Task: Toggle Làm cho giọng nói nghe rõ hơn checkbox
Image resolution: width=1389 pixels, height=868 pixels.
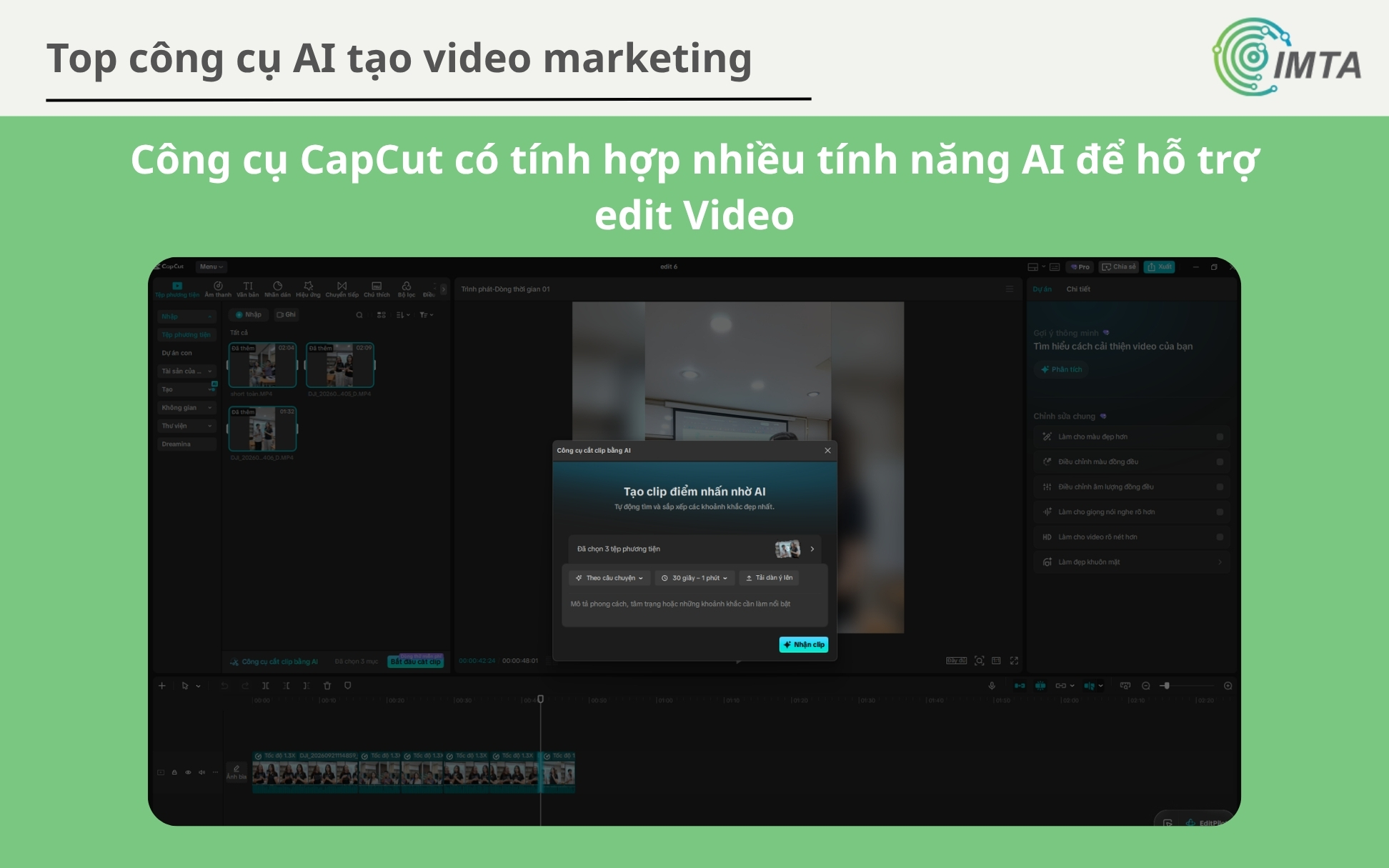Action: pos(1220,512)
